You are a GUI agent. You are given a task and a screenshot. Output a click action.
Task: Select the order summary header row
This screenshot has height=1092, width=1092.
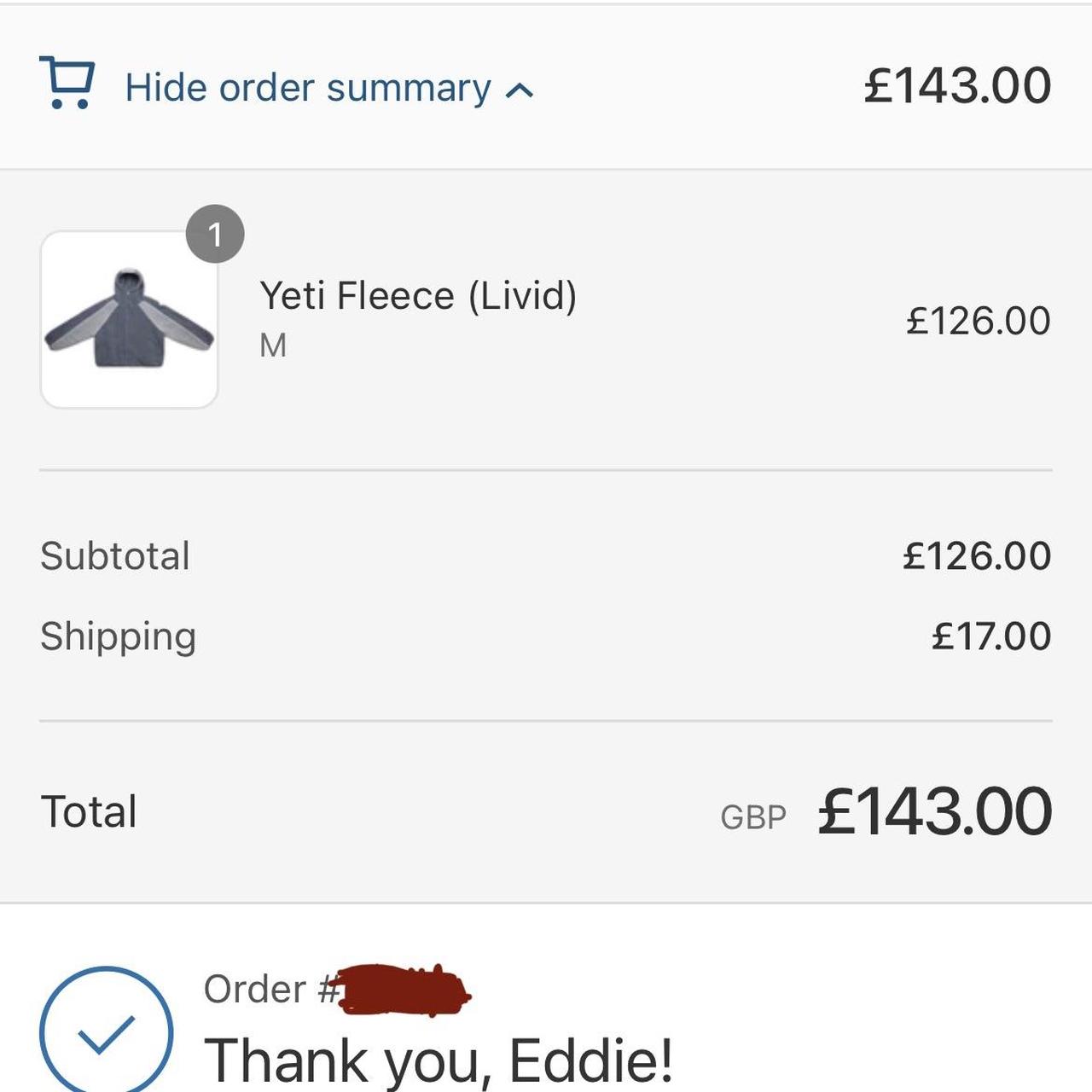(x=546, y=85)
